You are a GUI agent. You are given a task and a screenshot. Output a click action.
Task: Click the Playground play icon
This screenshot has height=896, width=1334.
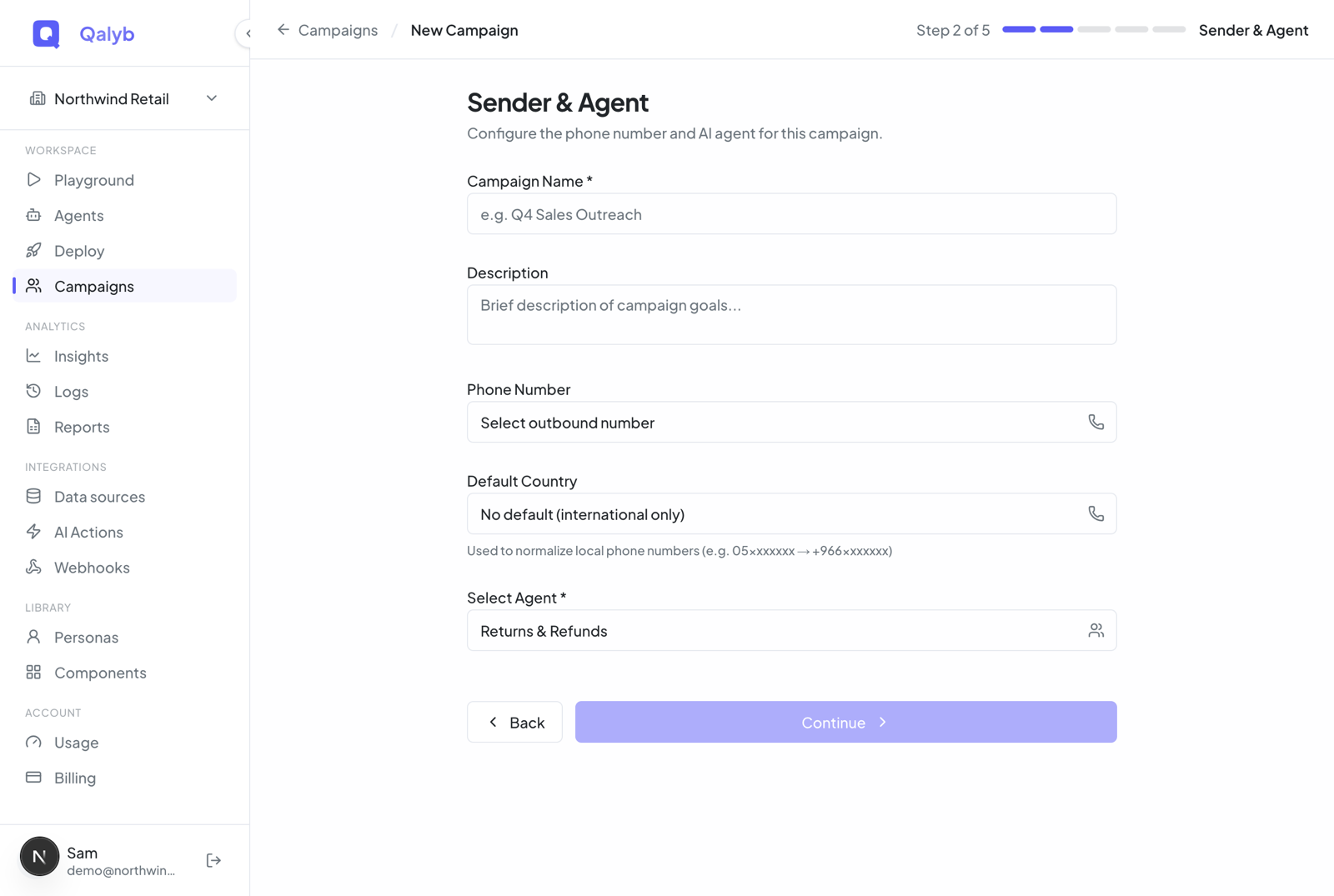pyautogui.click(x=33, y=180)
